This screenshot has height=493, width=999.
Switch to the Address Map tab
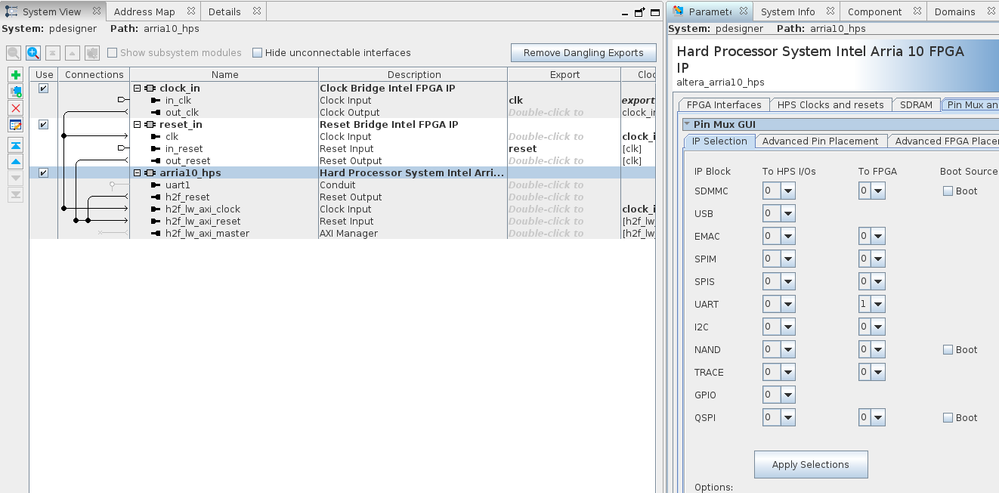click(144, 11)
